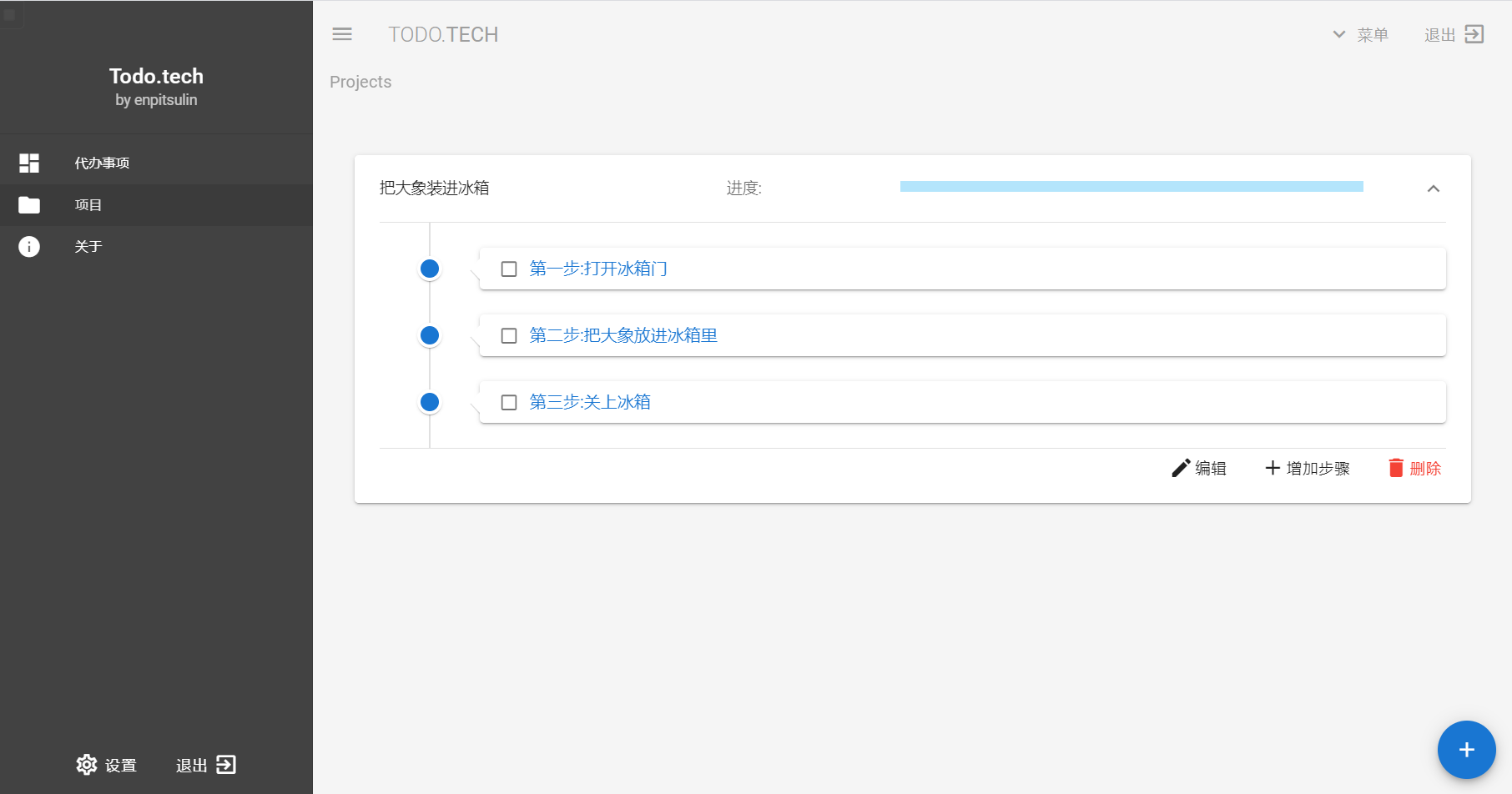Click the 第三步:关上冰箱 step link
The height and width of the screenshot is (794, 1512).
click(590, 402)
